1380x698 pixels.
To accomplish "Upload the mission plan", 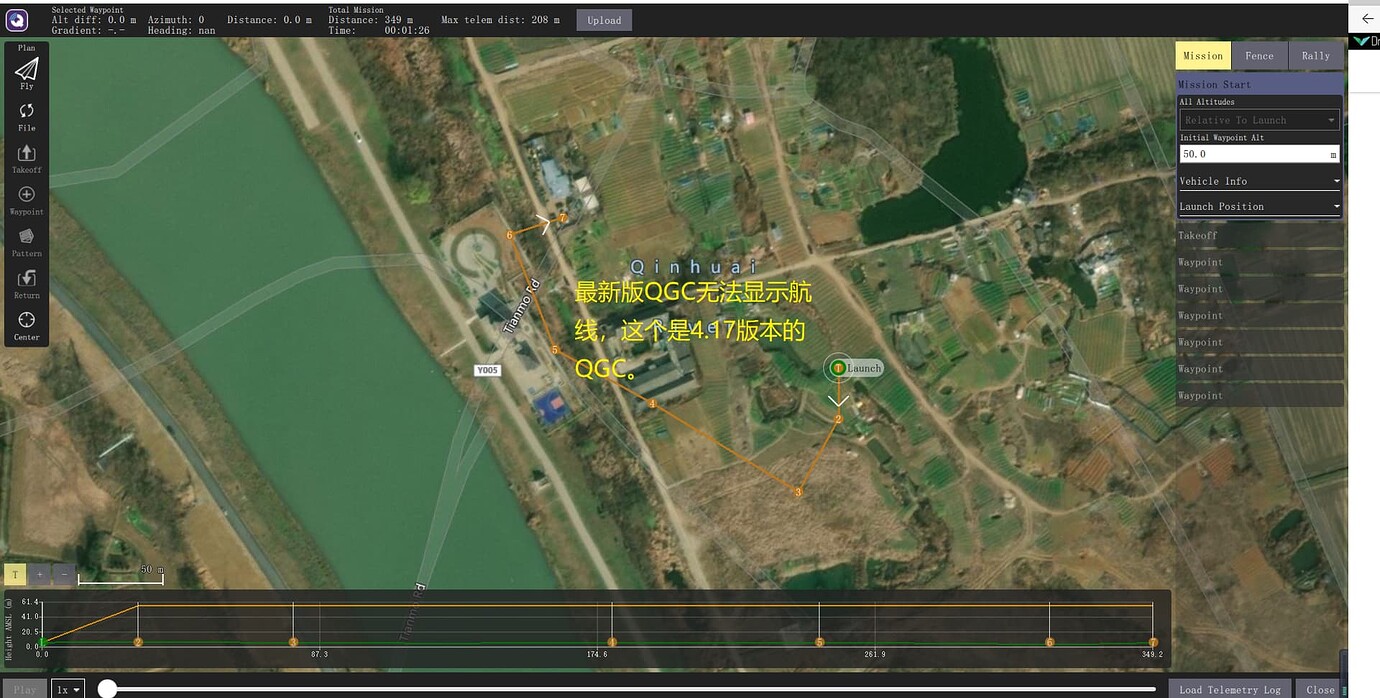I will [x=604, y=19].
